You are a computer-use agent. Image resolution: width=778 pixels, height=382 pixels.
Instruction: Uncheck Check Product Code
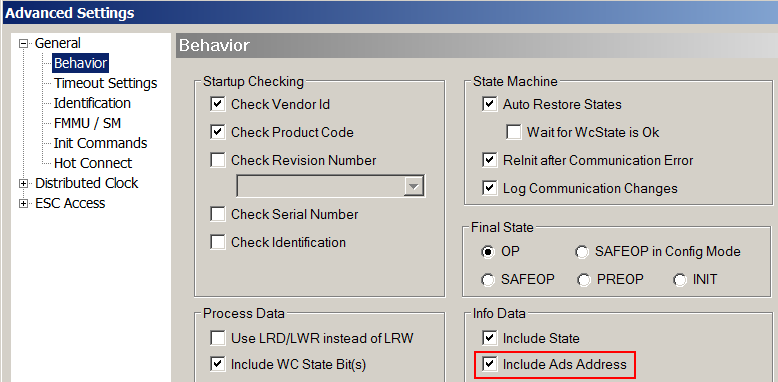217,132
